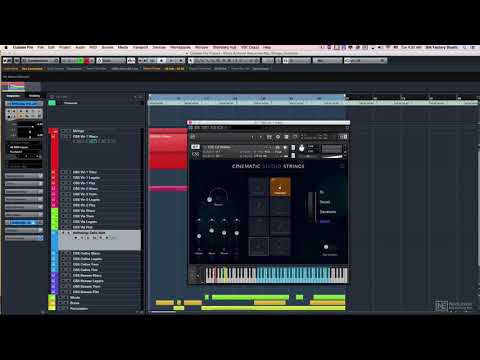Open the Edit menu
The width and height of the screenshot is (480, 360).
pos(51,48)
